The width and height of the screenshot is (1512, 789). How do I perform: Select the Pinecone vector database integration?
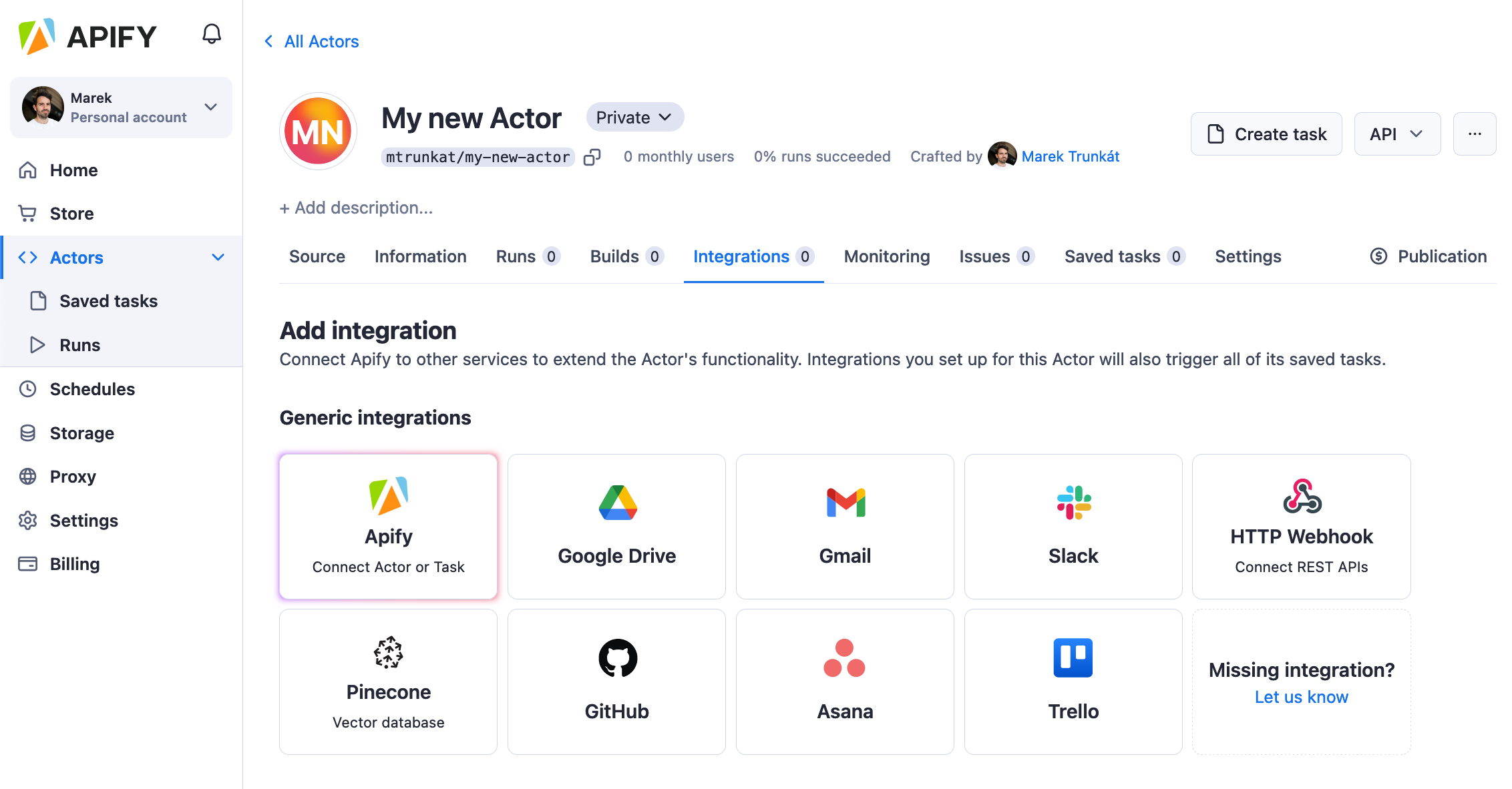[388, 681]
